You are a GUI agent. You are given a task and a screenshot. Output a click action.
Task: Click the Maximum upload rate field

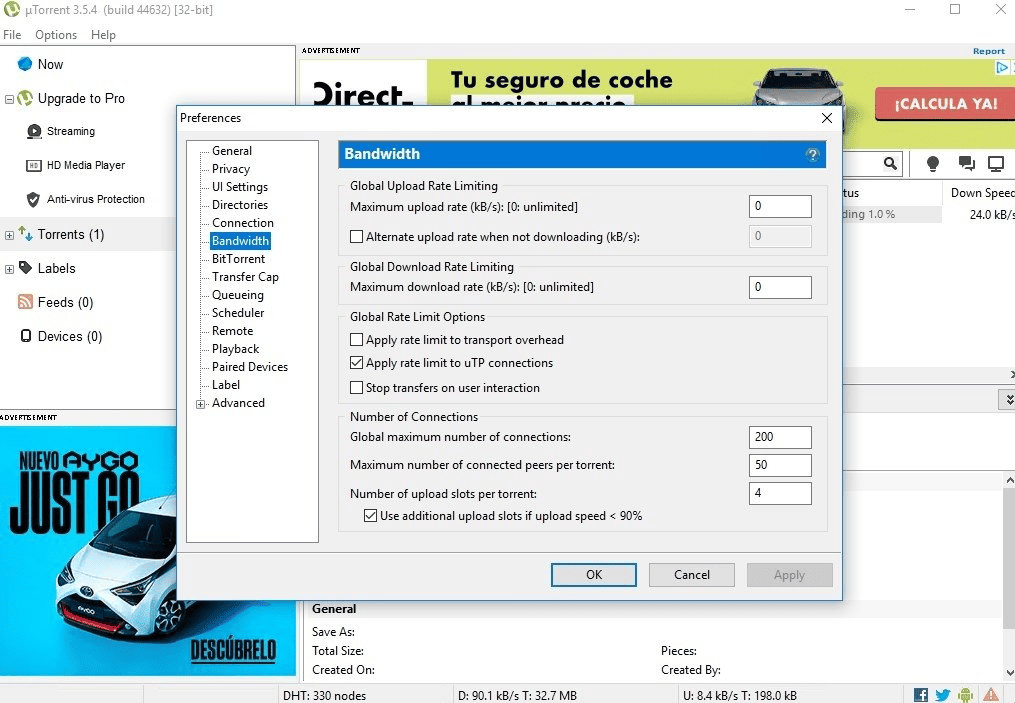click(x=780, y=206)
